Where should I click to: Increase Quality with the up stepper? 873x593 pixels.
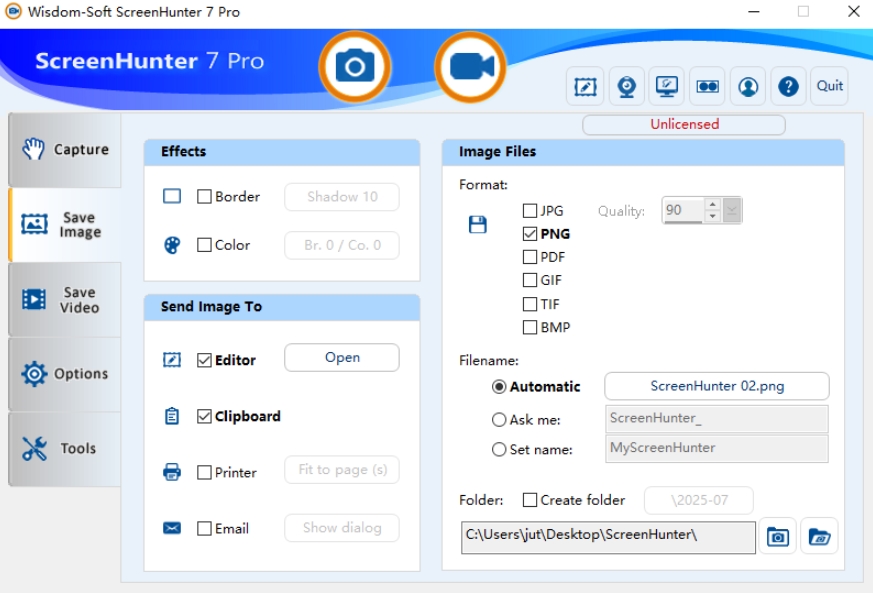pyautogui.click(x=712, y=204)
